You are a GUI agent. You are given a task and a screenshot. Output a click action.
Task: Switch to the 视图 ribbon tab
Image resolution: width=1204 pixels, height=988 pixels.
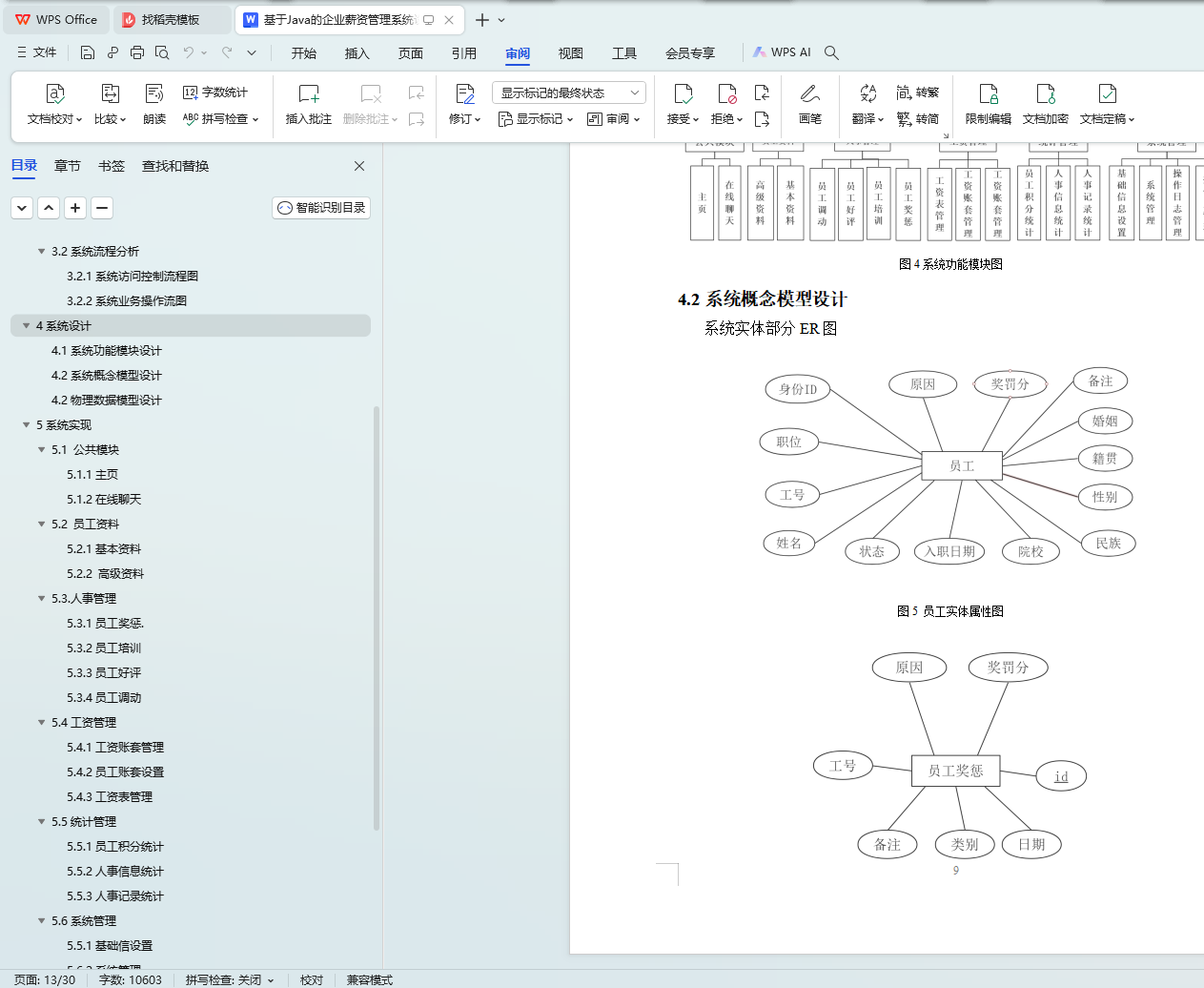click(x=570, y=53)
